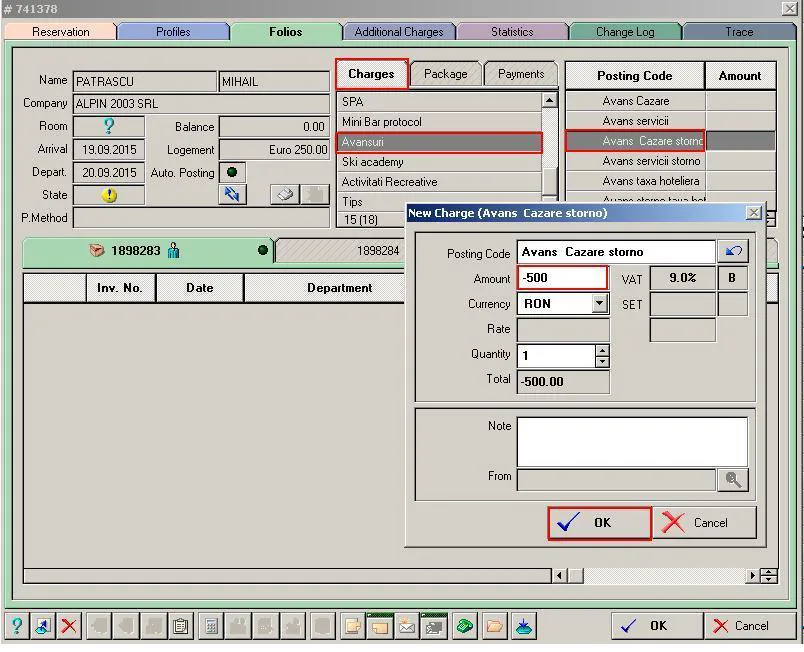Expand the Currency RON dropdown
Viewport: 804px width, 652px height.
(x=599, y=303)
